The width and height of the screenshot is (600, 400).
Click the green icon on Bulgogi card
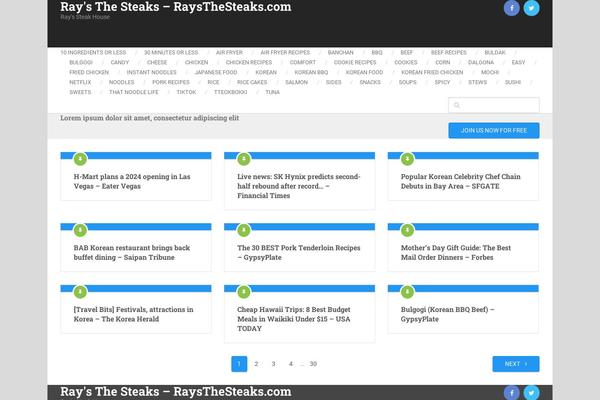click(x=407, y=292)
